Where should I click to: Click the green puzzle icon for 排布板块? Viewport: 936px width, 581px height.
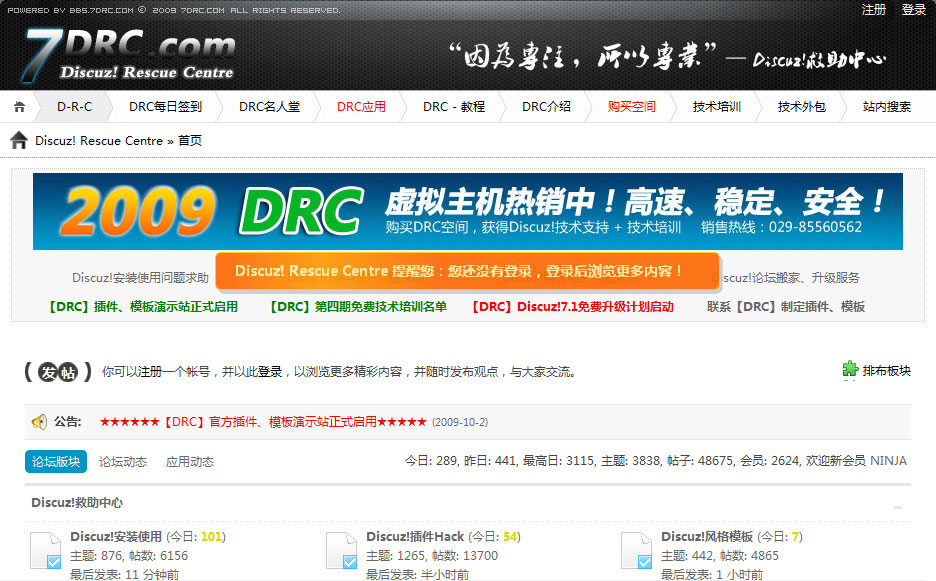(x=850, y=370)
